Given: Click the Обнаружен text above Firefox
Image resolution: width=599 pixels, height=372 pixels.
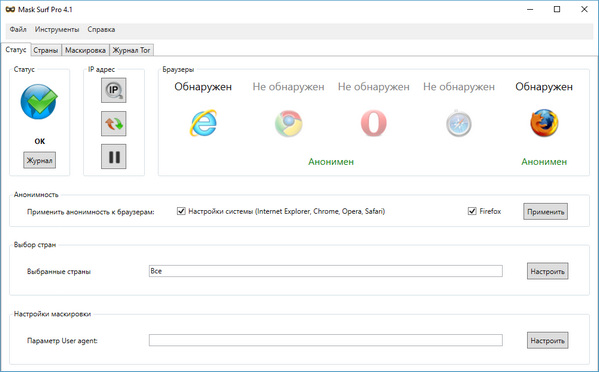Looking at the screenshot, I should tap(544, 87).
